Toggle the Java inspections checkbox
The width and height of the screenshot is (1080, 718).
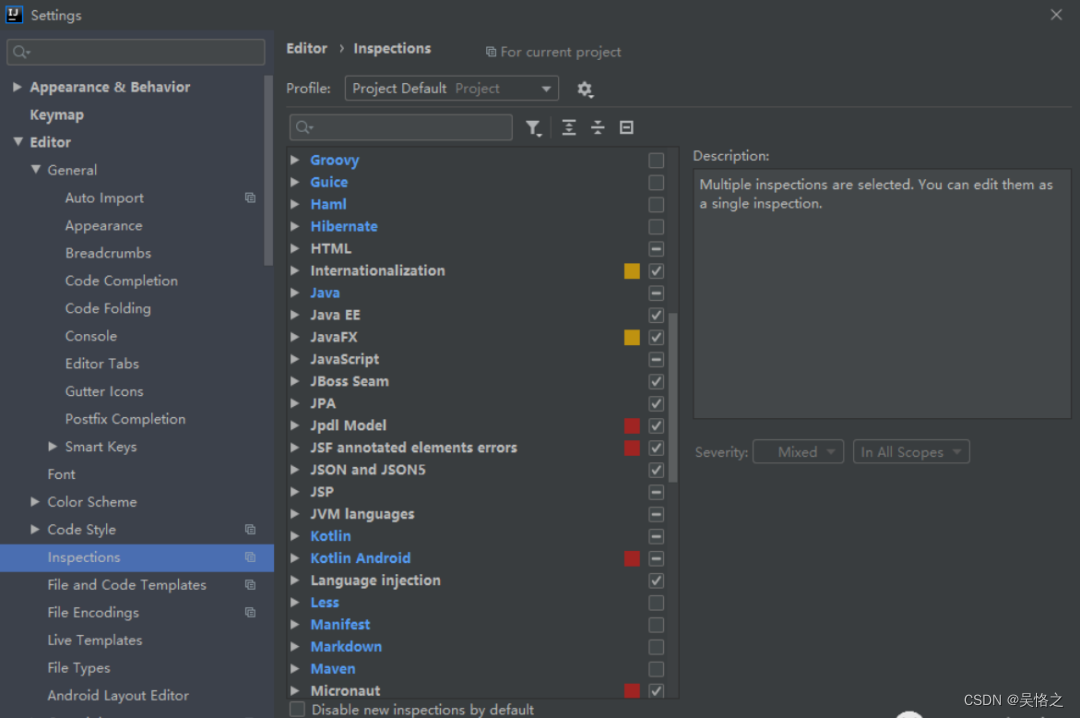[x=656, y=293]
